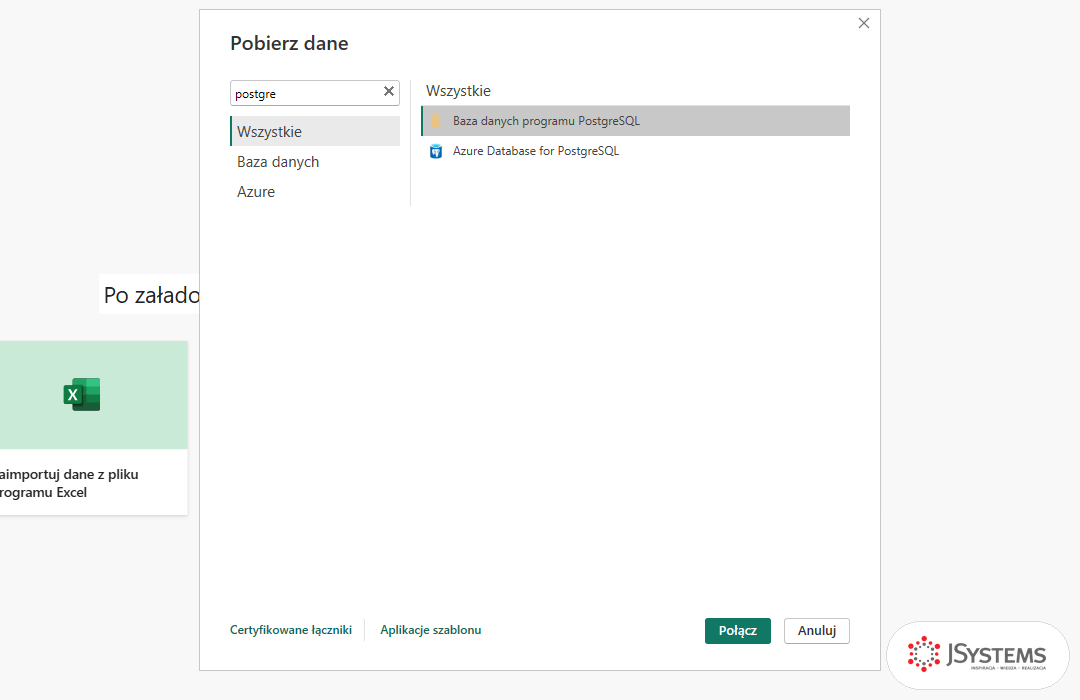
Task: Click the Excel icon on the import card
Action: [x=82, y=394]
